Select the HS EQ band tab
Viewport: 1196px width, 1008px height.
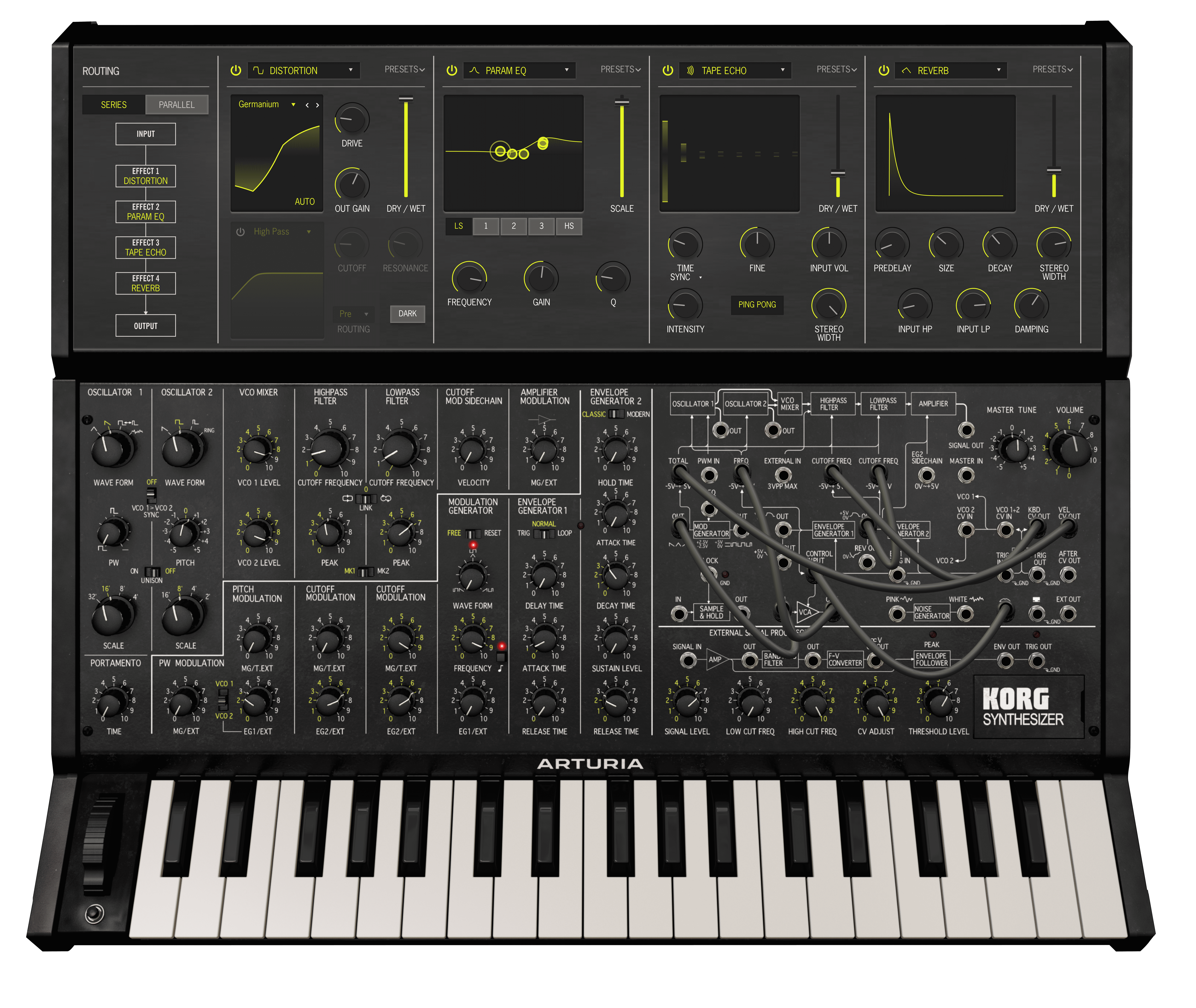[569, 226]
